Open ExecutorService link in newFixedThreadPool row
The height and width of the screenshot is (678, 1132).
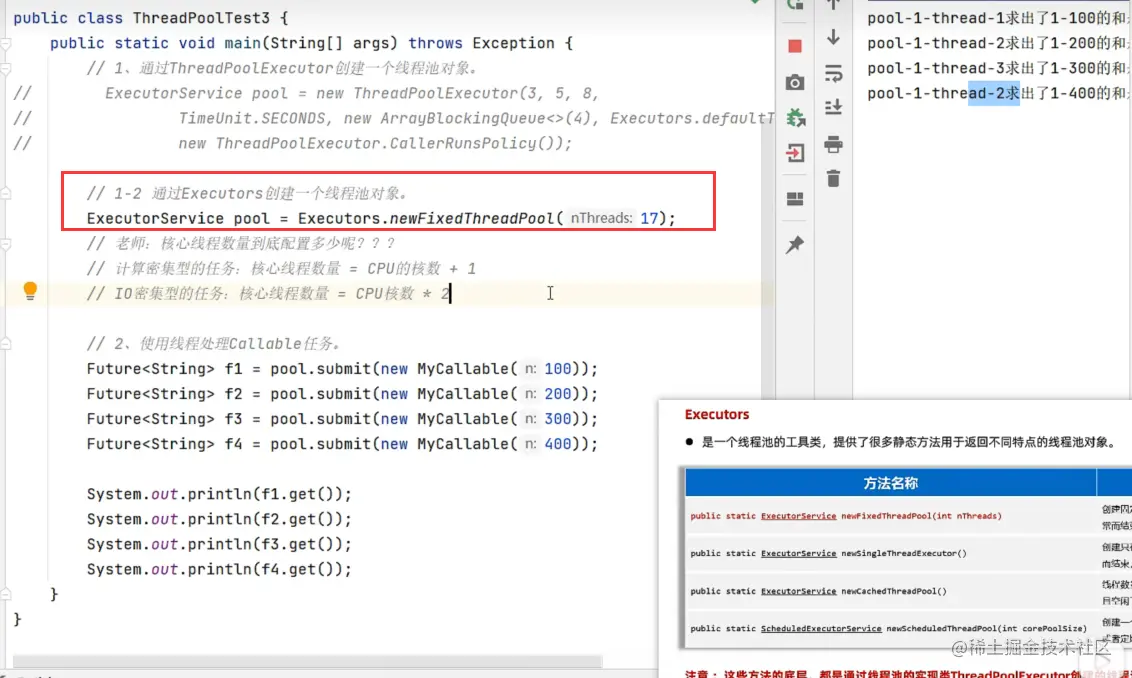[x=798, y=516]
